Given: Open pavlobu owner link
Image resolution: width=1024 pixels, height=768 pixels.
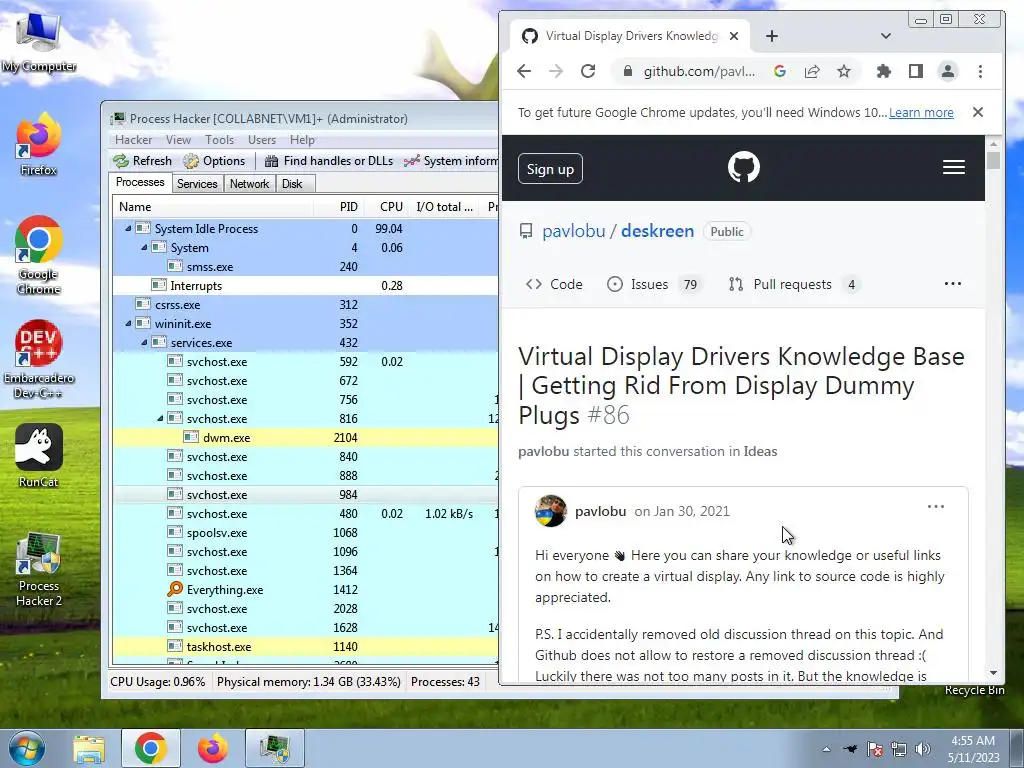Looking at the screenshot, I should pyautogui.click(x=573, y=231).
